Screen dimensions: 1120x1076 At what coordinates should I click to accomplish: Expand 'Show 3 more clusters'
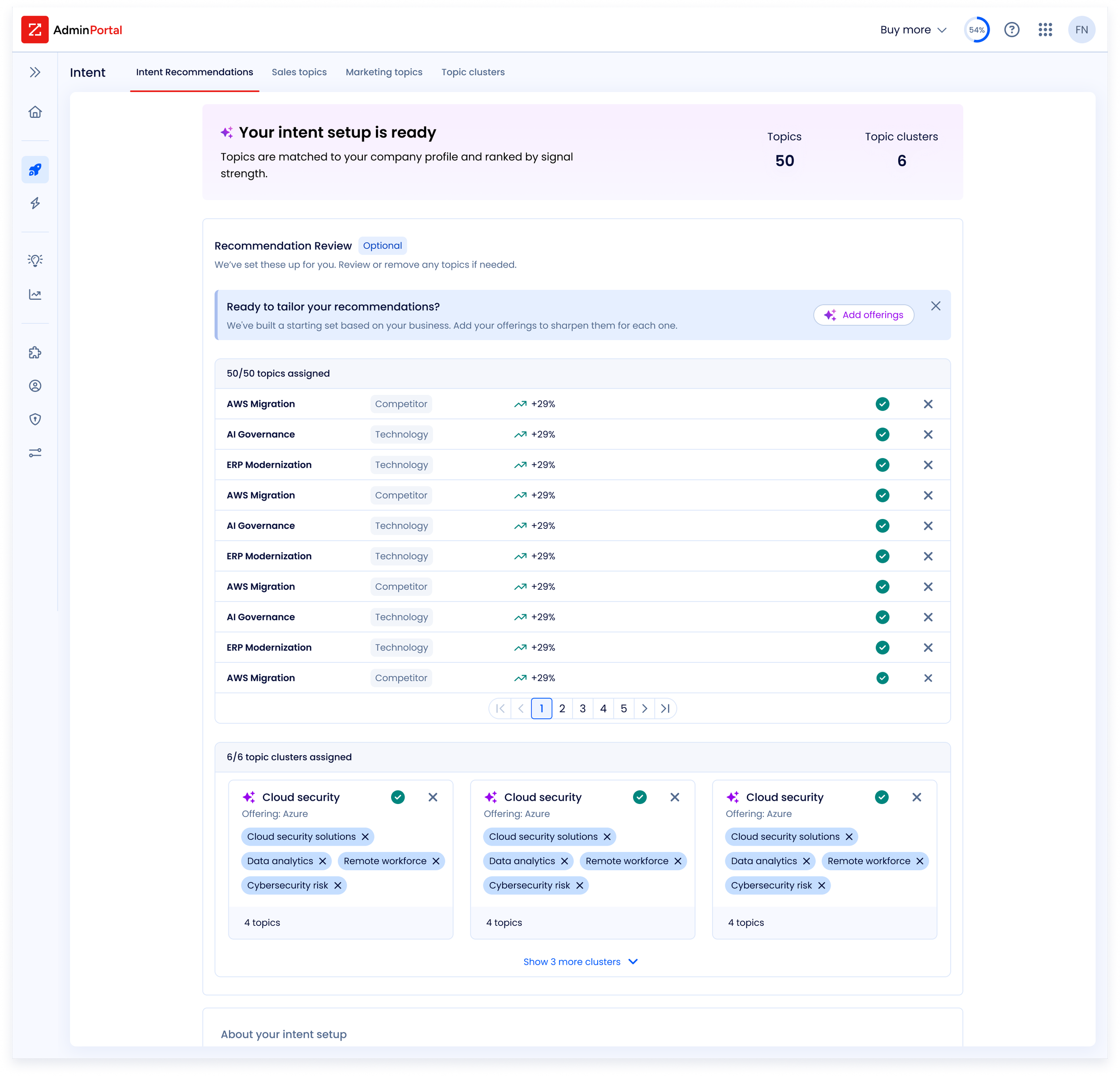tap(581, 962)
